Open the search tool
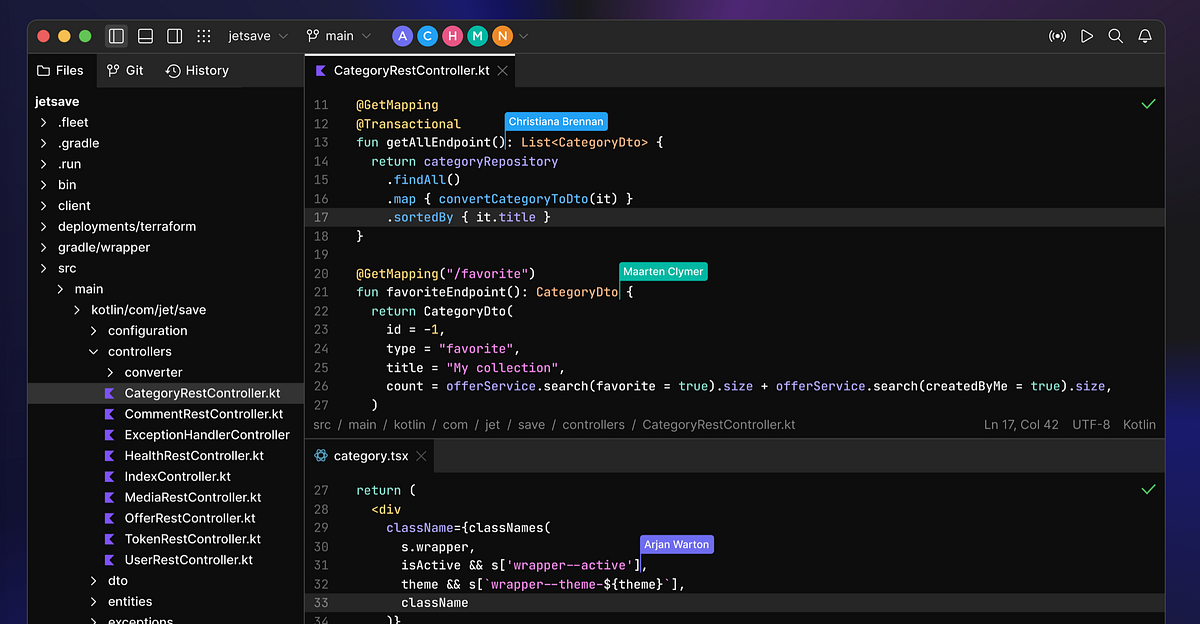This screenshot has height=624, width=1200. click(x=1115, y=35)
